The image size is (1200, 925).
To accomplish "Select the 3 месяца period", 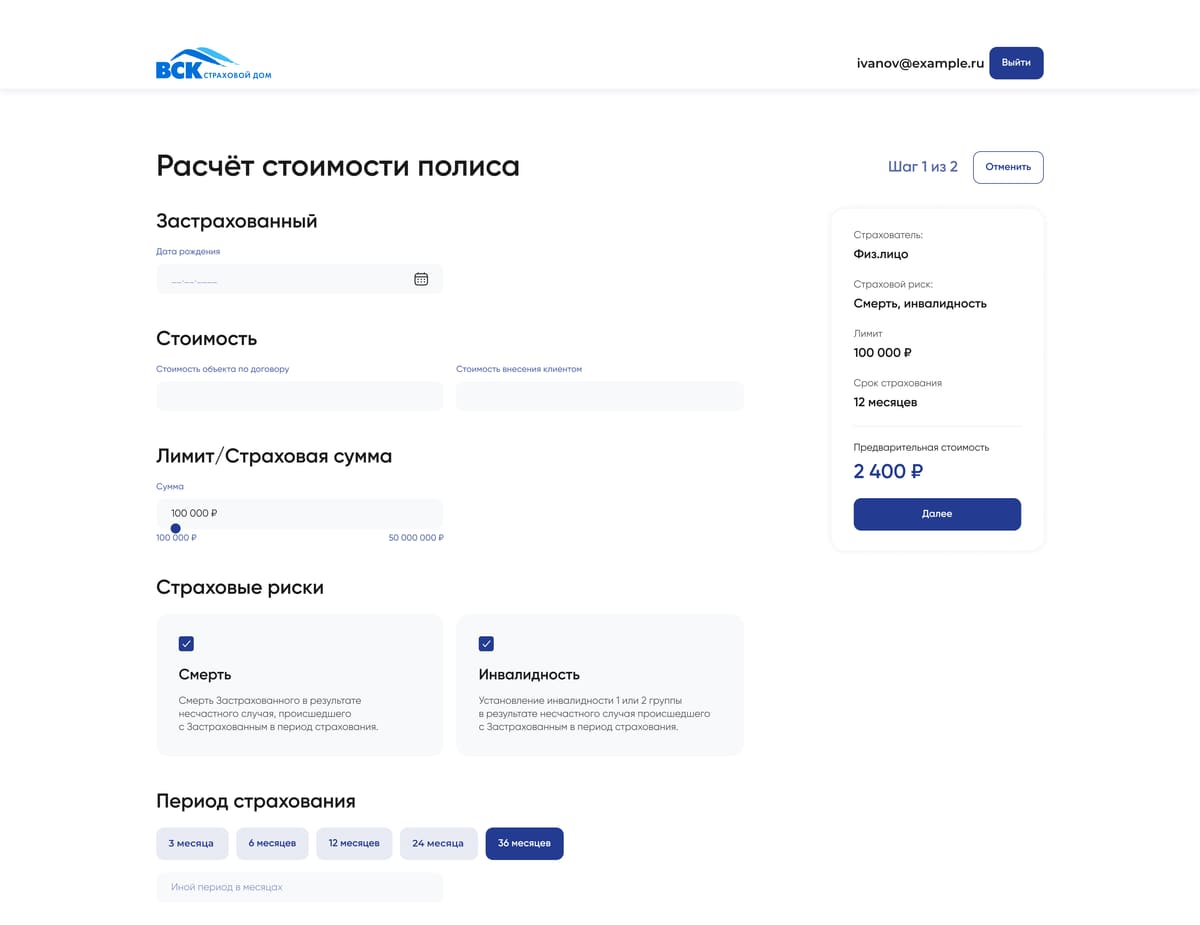I will (x=191, y=843).
